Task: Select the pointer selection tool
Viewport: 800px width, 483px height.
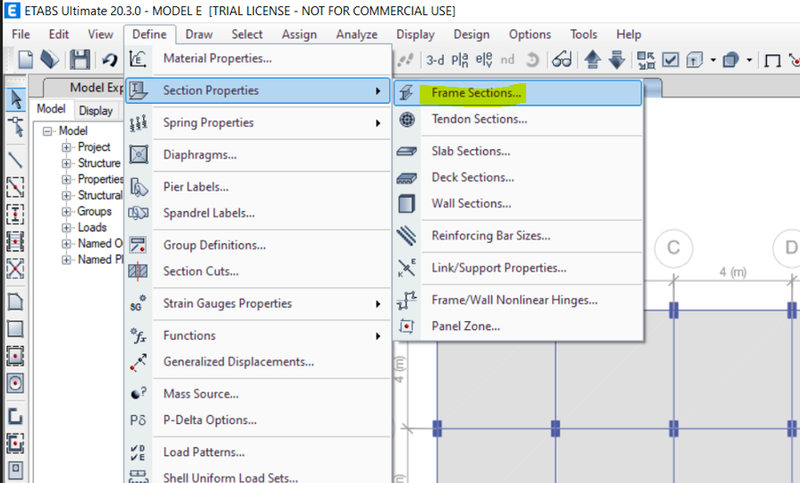Action: (16, 99)
